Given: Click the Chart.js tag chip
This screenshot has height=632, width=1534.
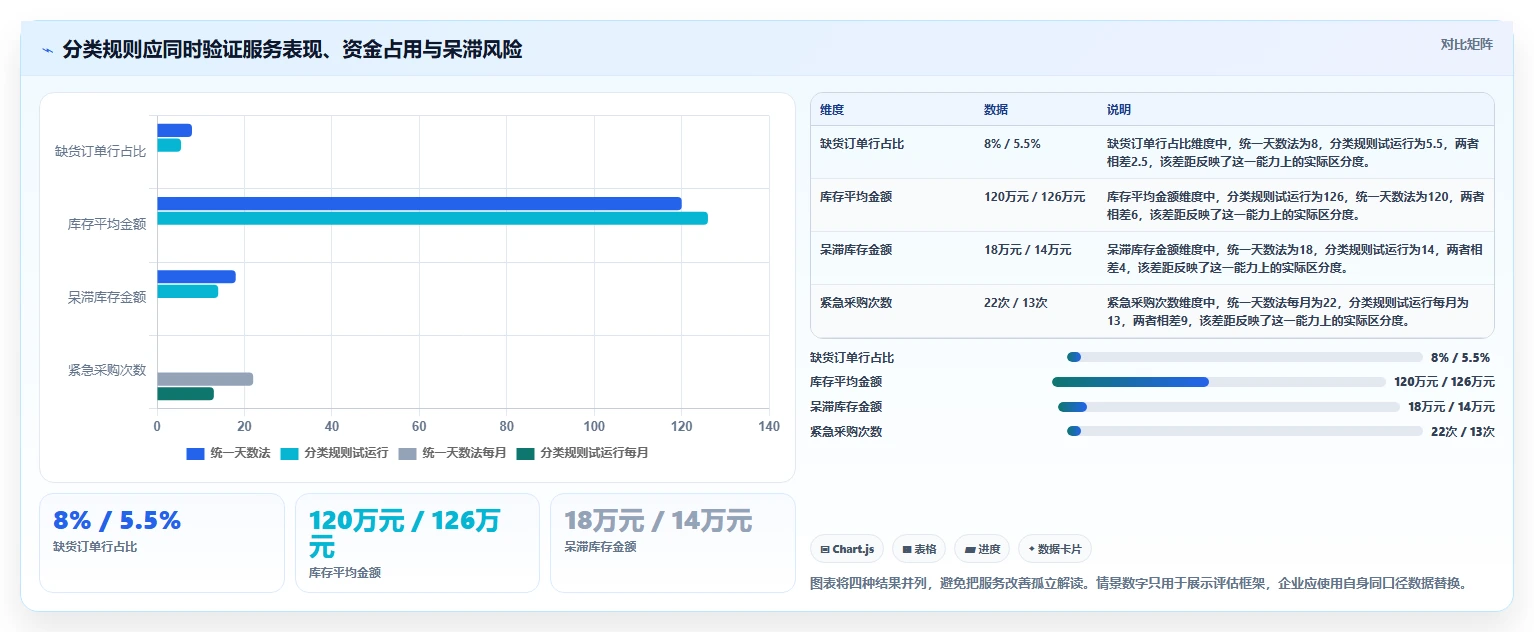Looking at the screenshot, I should pyautogui.click(x=847, y=549).
